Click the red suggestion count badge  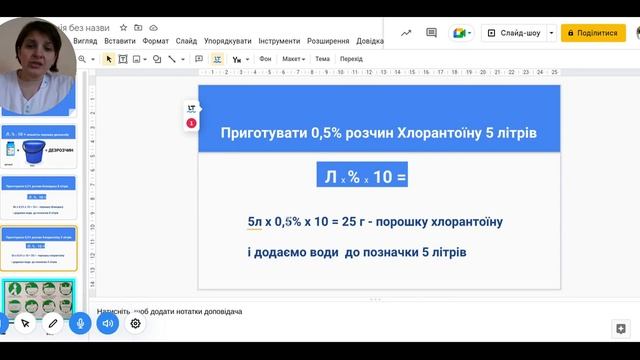(x=191, y=123)
